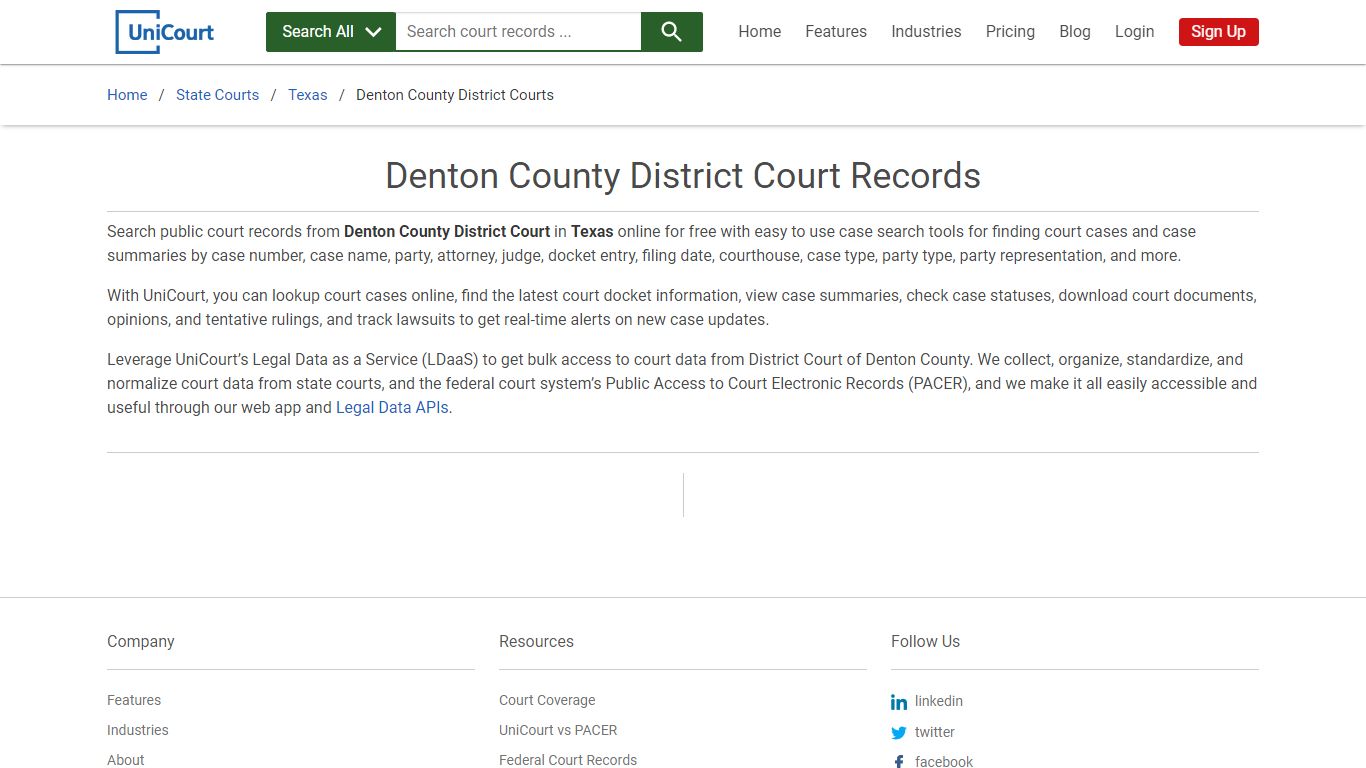Open UniCourt vs PACER footer link
Screen dimensions: 1366x768
coord(558,730)
